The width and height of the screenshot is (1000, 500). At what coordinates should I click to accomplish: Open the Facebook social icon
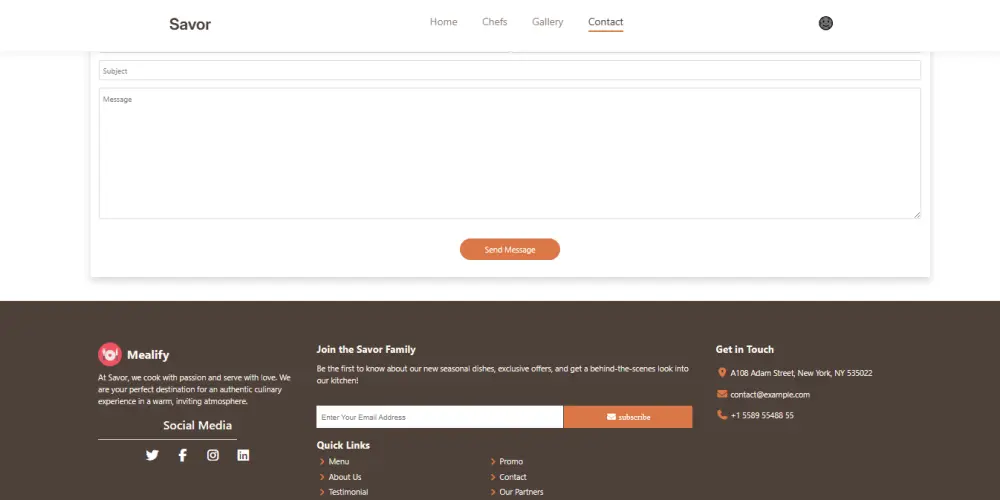(x=182, y=455)
